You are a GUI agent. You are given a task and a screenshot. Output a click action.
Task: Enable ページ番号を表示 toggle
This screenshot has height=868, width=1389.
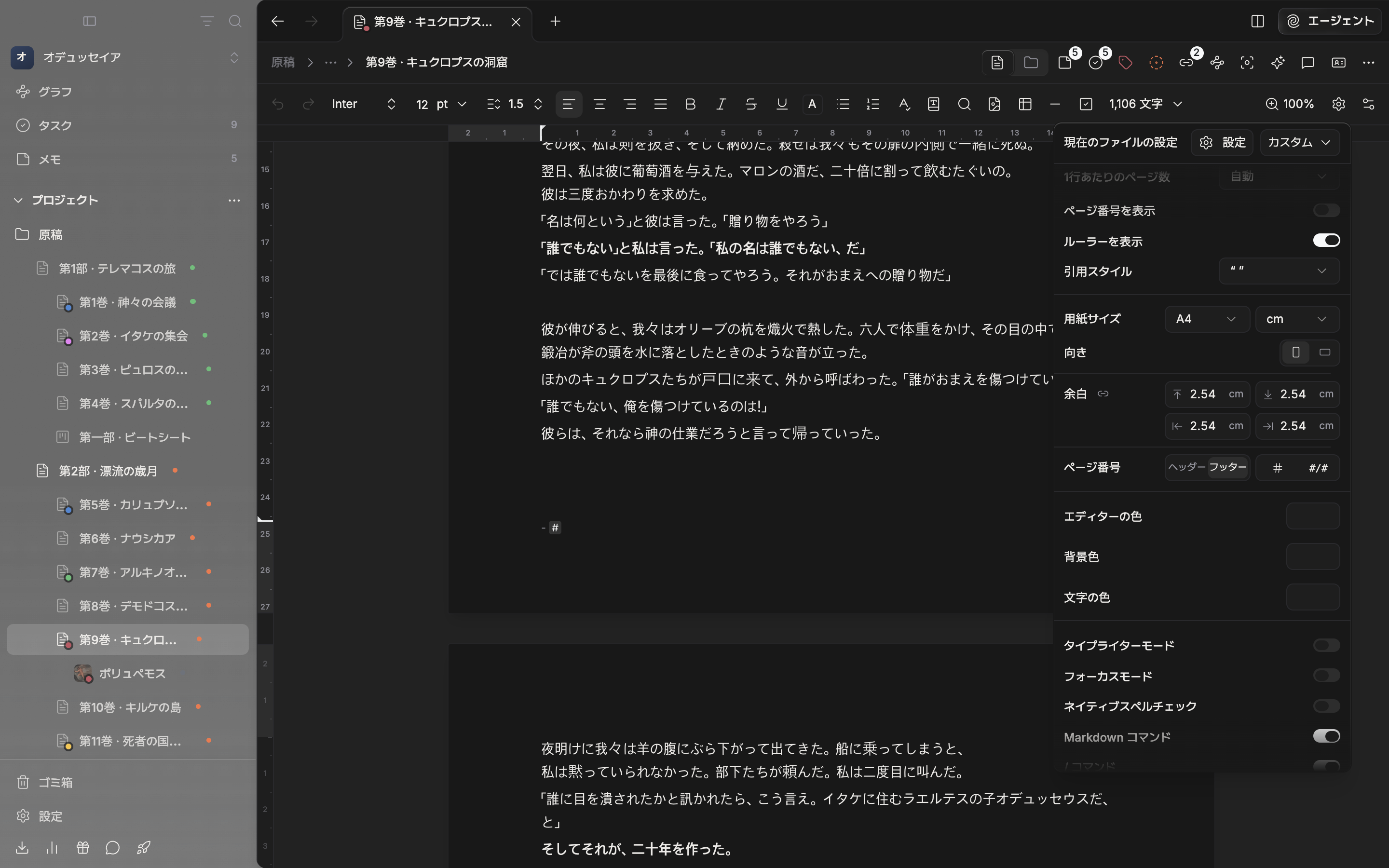(1326, 210)
